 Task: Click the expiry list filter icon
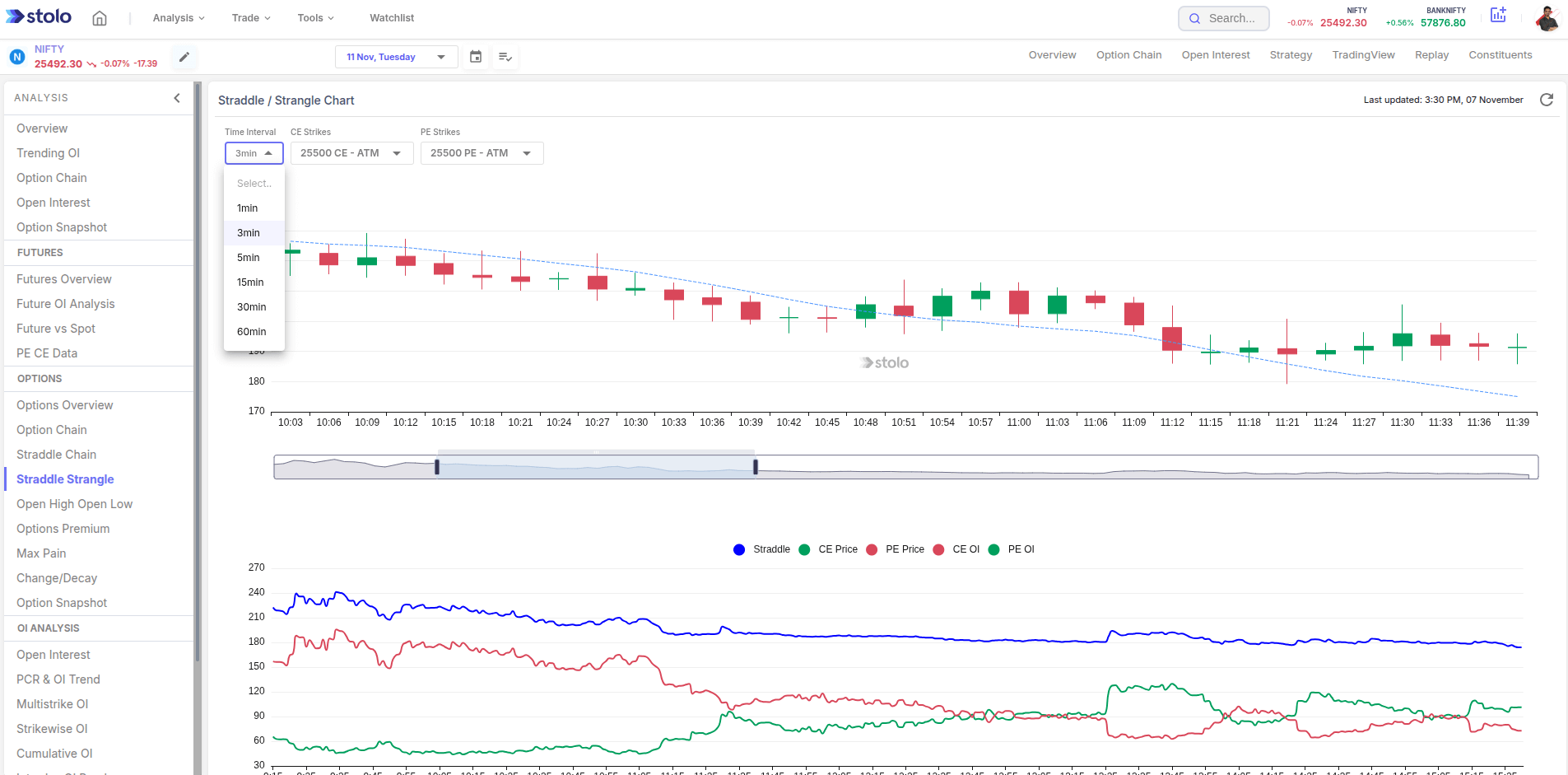tap(505, 57)
